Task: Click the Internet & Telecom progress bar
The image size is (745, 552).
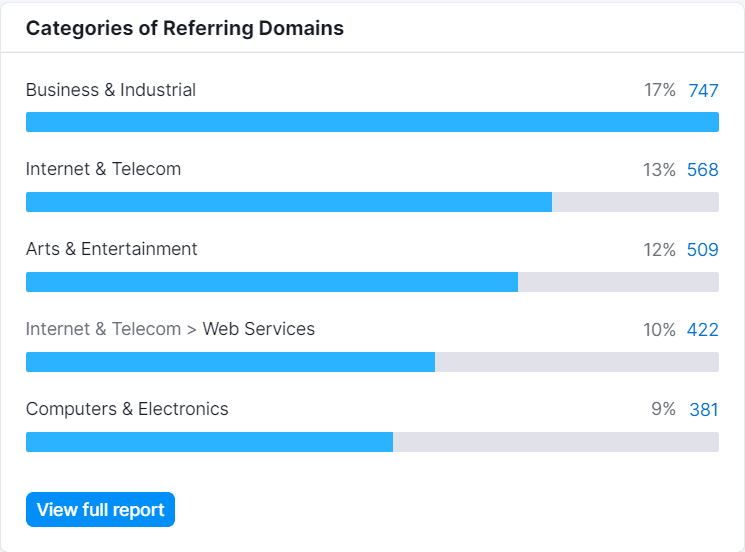Action: (372, 202)
